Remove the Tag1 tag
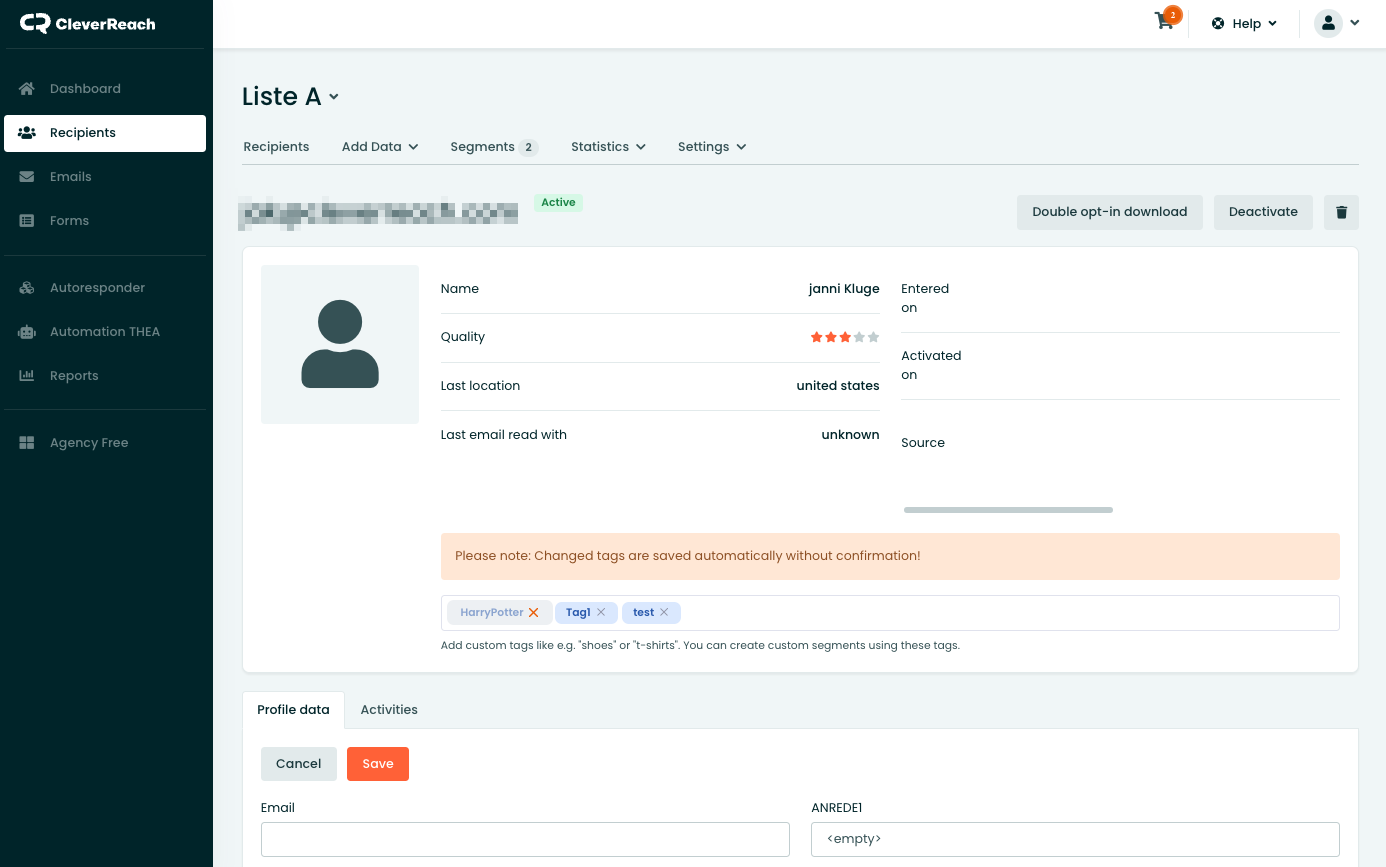 [601, 613]
